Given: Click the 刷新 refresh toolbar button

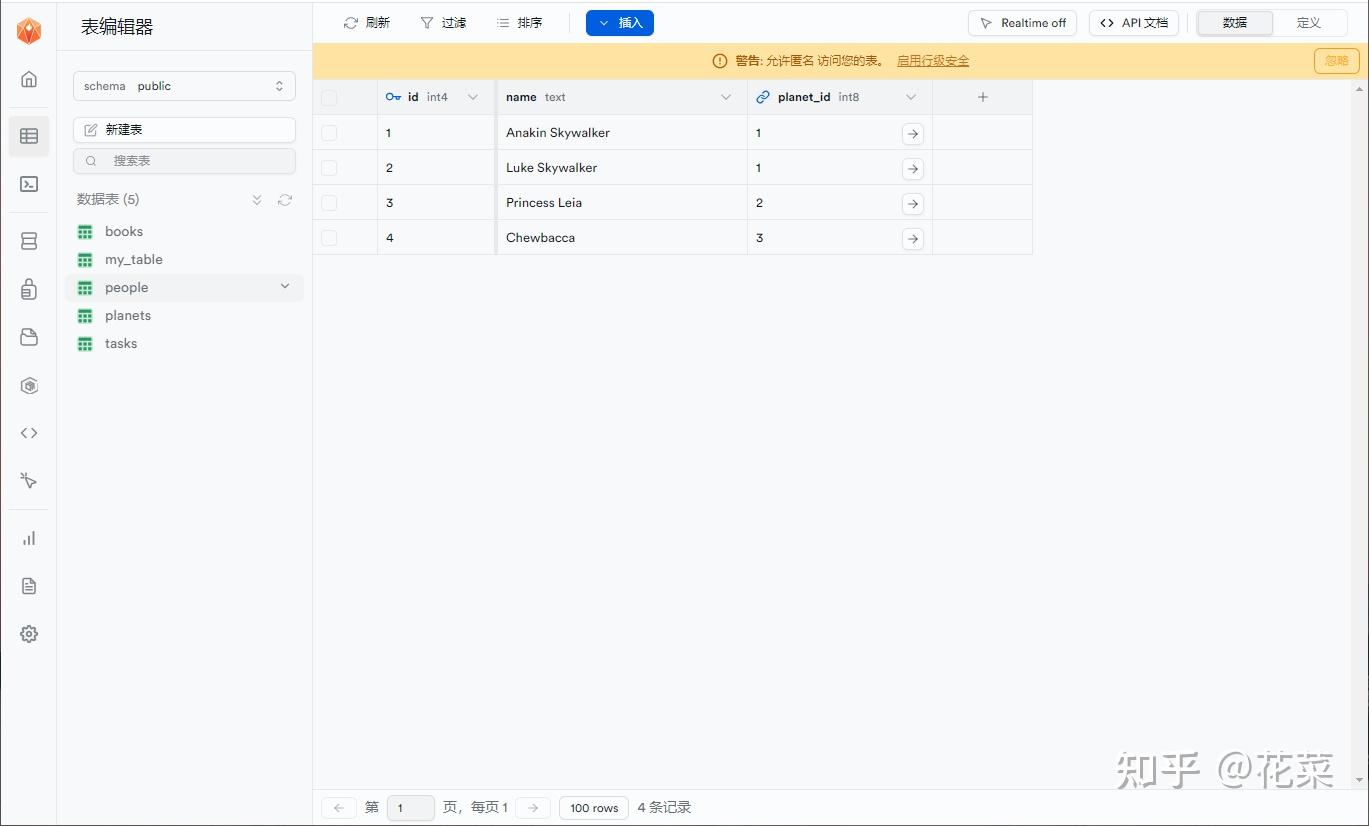Looking at the screenshot, I should coord(366,23).
